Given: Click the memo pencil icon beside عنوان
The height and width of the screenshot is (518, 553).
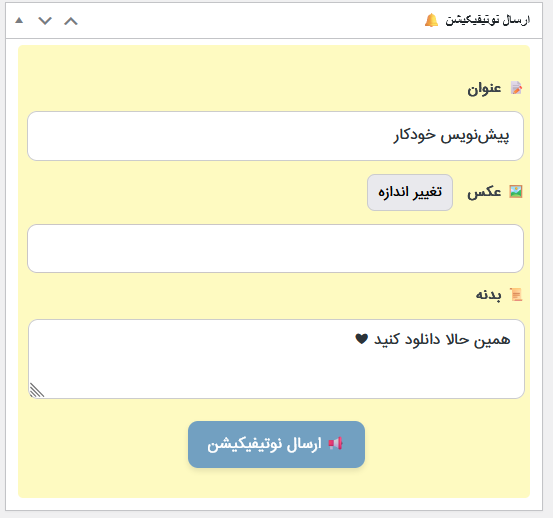Looking at the screenshot, I should pos(517,88).
